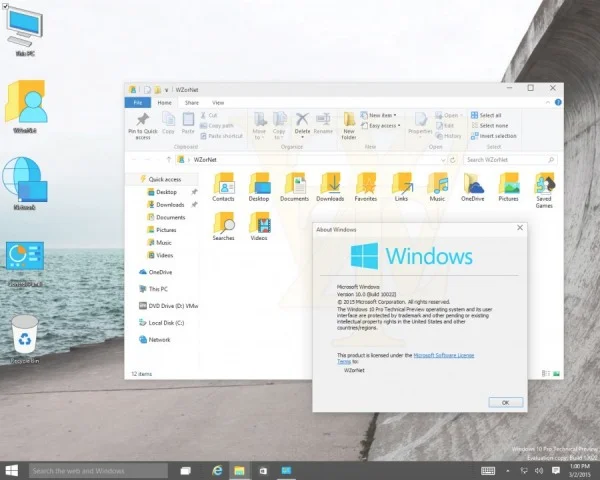Open the Pictures folder in file list
The width and height of the screenshot is (600, 480).
tap(508, 187)
